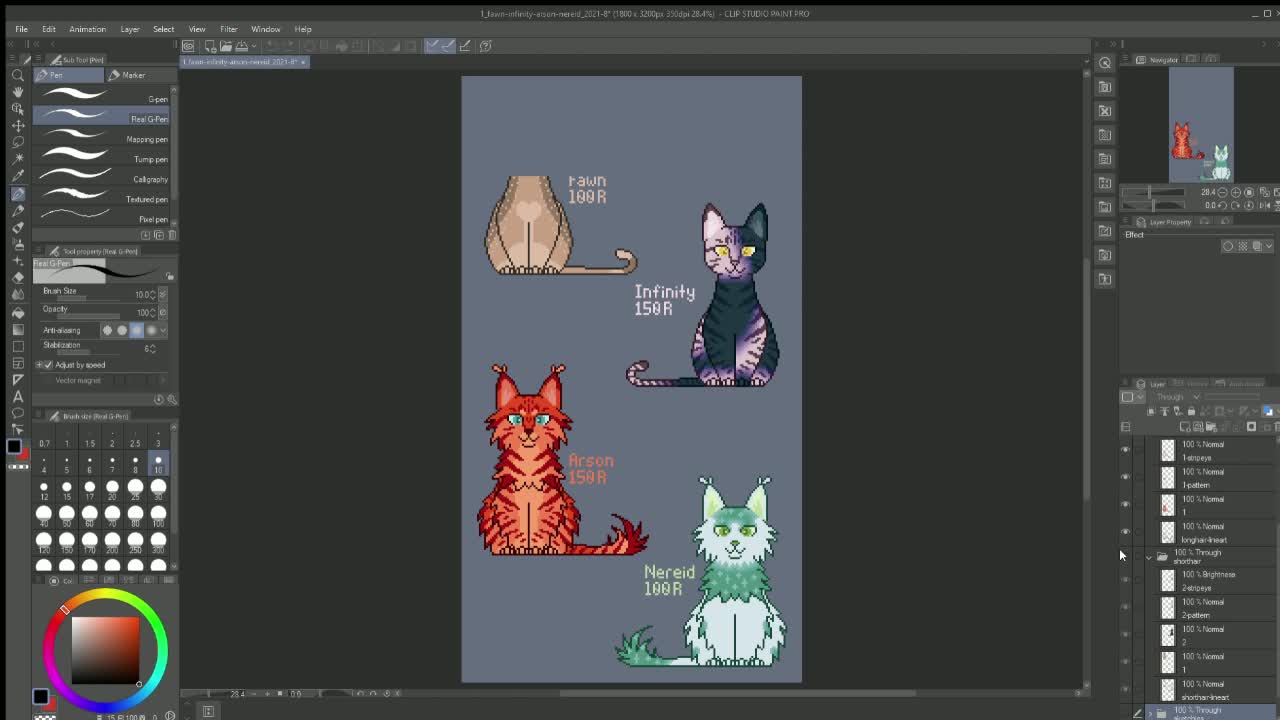
Task: Select the Eyedropper tool
Action: click(x=18, y=176)
